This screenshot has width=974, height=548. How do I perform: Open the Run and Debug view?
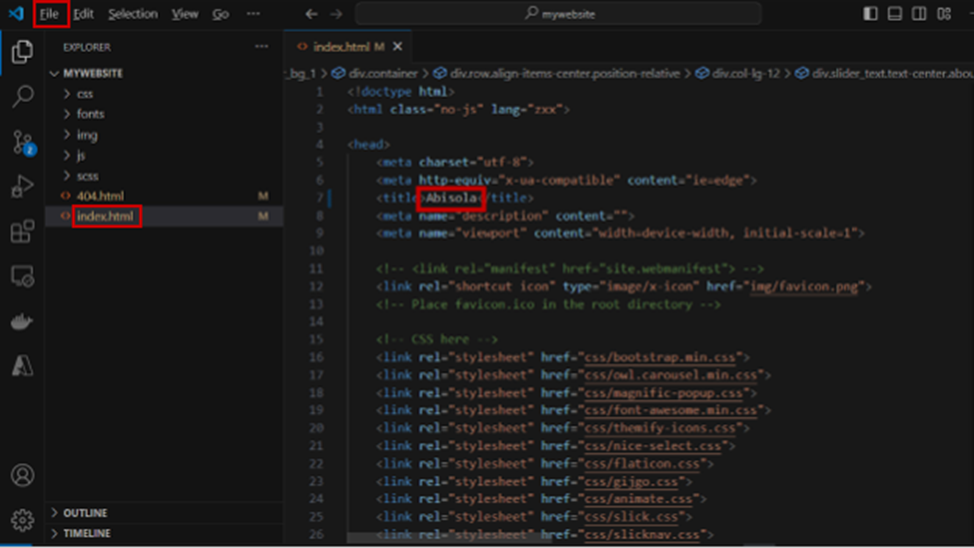click(22, 187)
